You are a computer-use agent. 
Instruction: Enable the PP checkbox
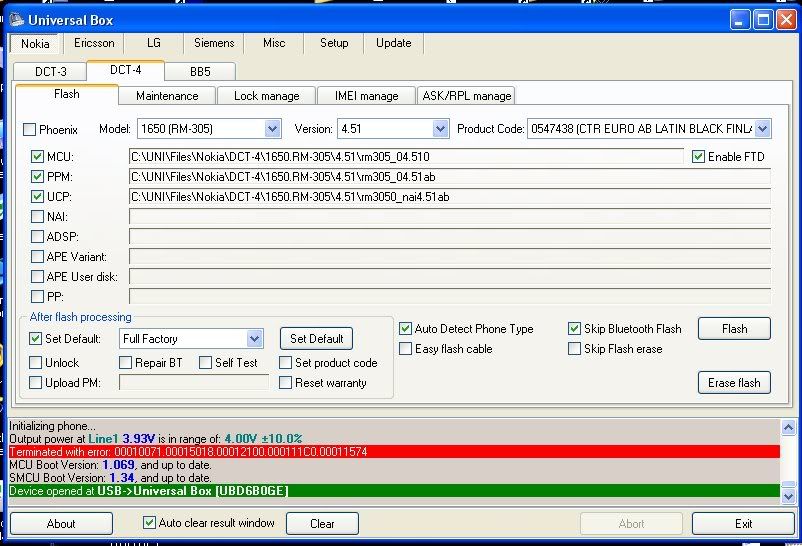click(x=37, y=296)
